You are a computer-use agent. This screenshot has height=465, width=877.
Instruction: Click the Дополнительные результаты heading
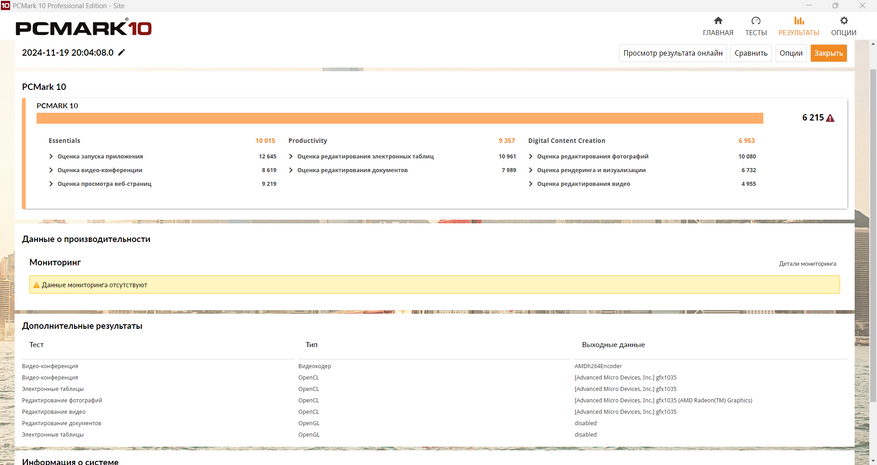click(x=82, y=326)
